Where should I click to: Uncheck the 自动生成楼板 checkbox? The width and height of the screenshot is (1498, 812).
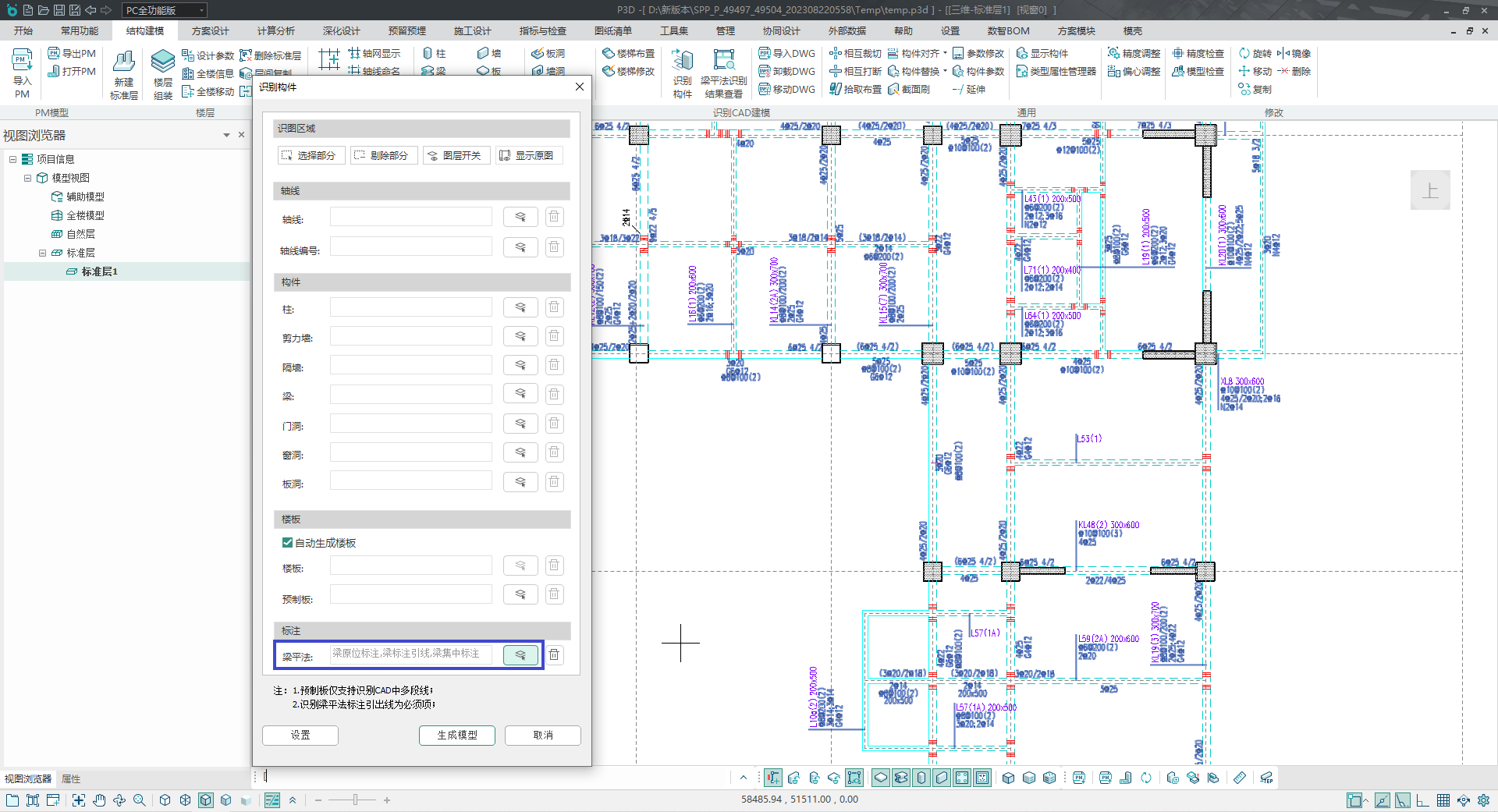point(287,543)
